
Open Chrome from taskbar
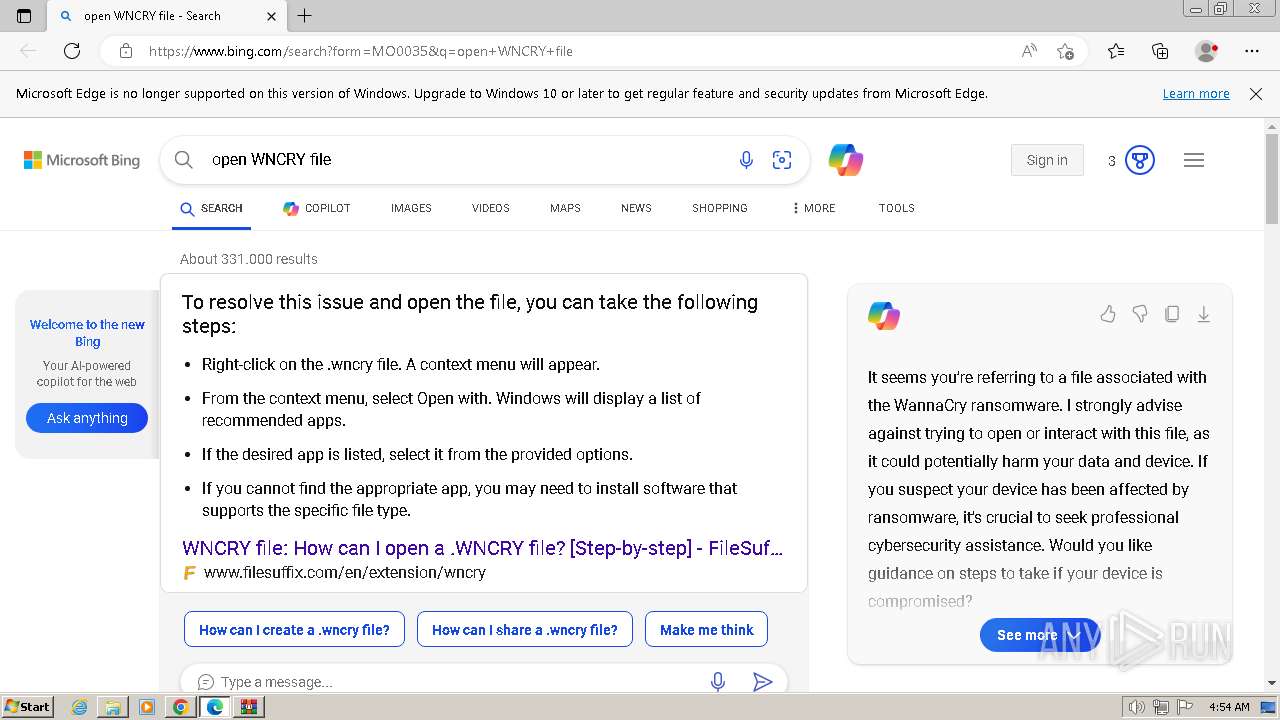coord(180,707)
